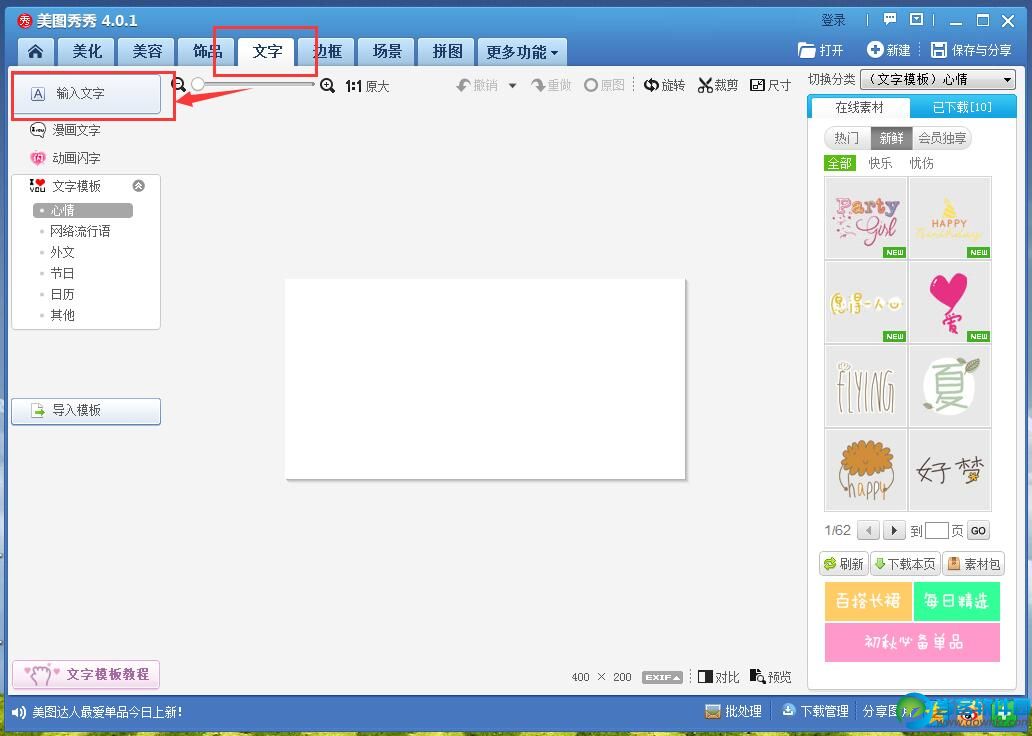This screenshot has height=736, width=1032.
Task: Toggle the 对比 compare view
Action: point(718,677)
